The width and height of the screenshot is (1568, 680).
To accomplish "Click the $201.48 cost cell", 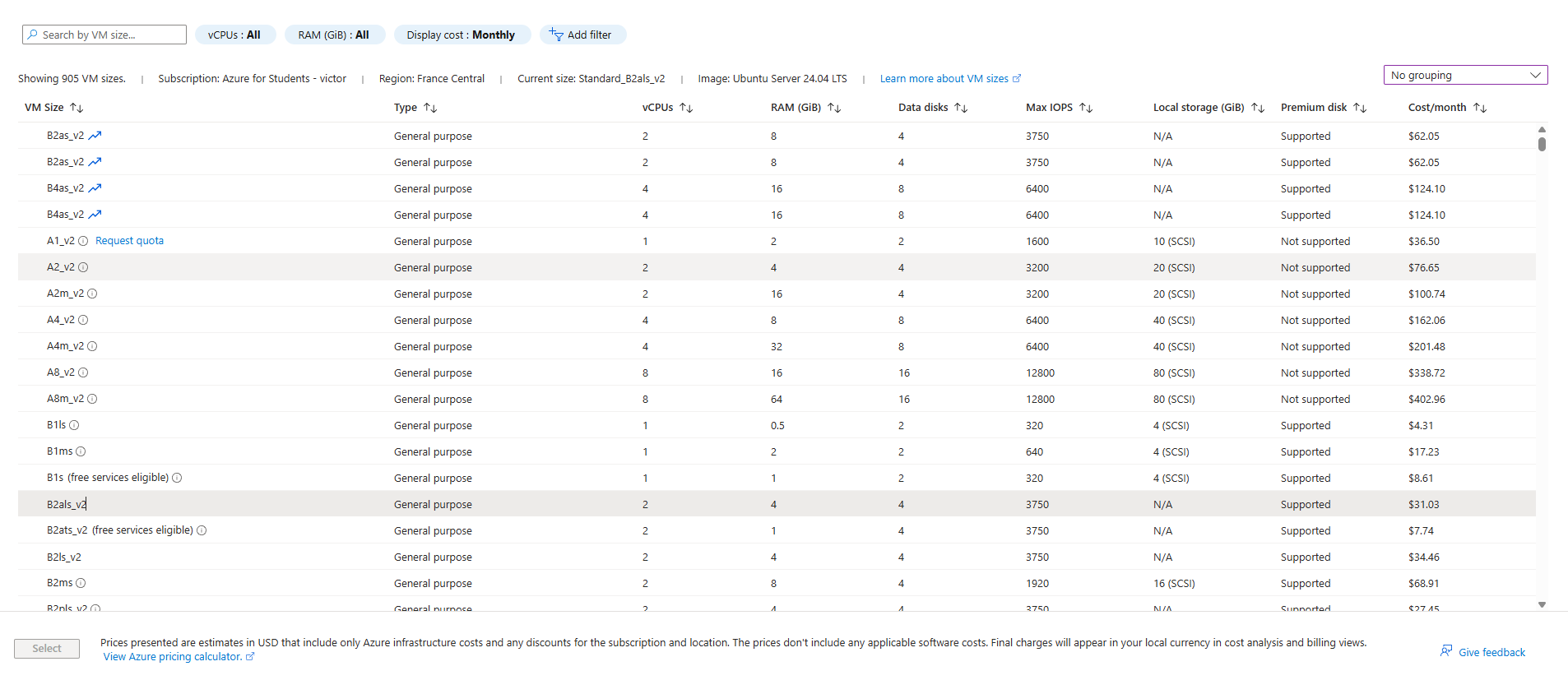I will 1427,346.
